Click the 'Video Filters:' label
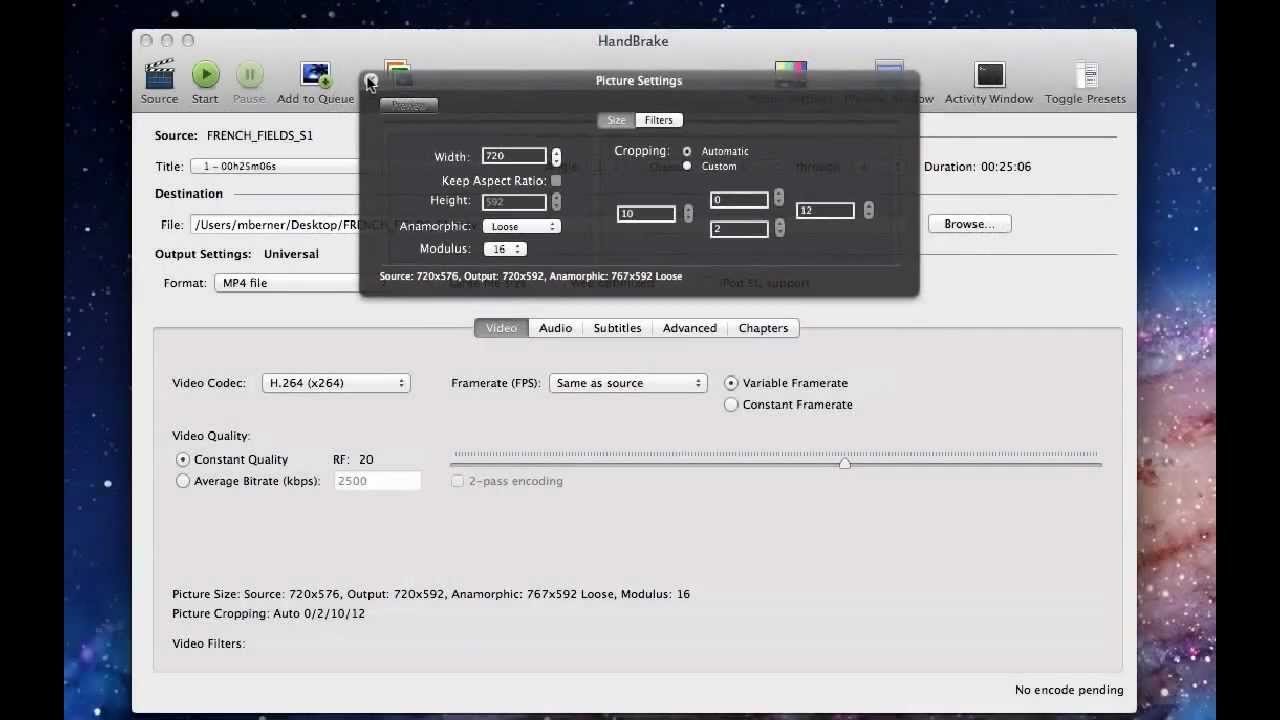This screenshot has width=1280, height=720. 208,644
